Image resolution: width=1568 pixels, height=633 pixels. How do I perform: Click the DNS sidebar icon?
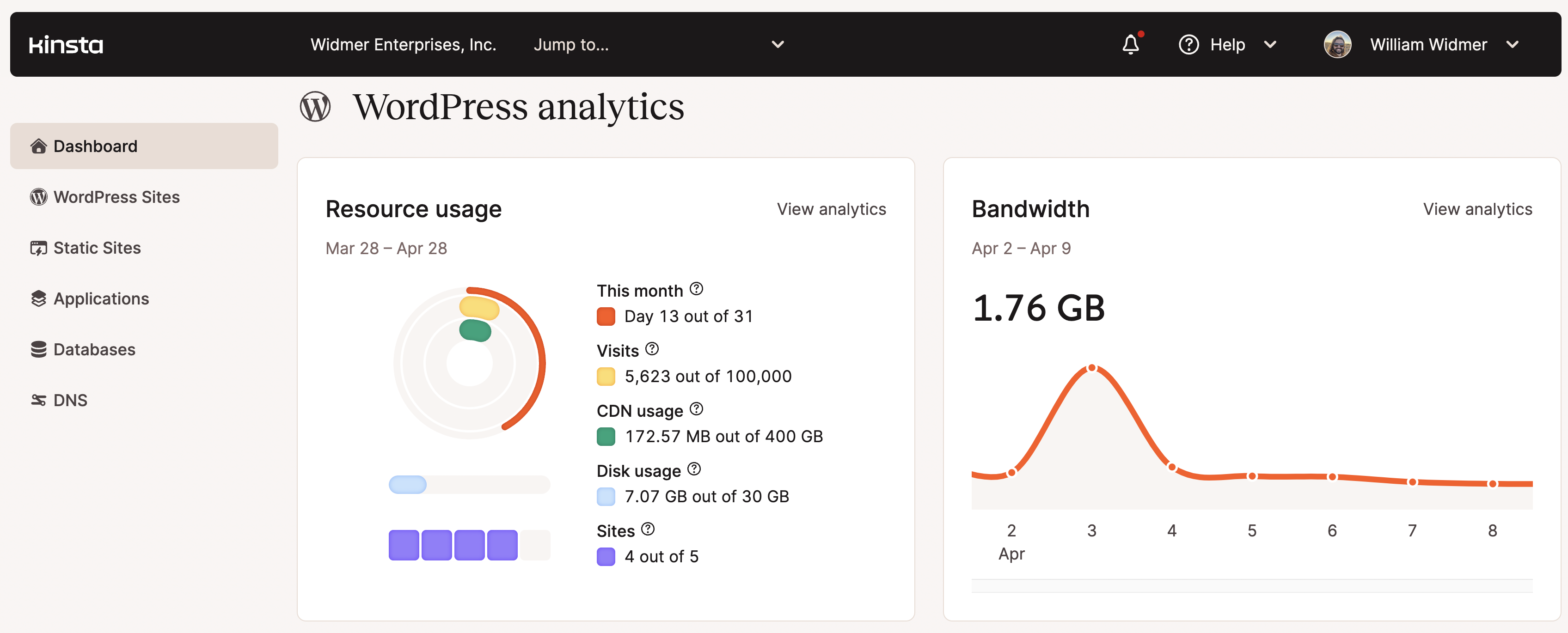click(38, 400)
